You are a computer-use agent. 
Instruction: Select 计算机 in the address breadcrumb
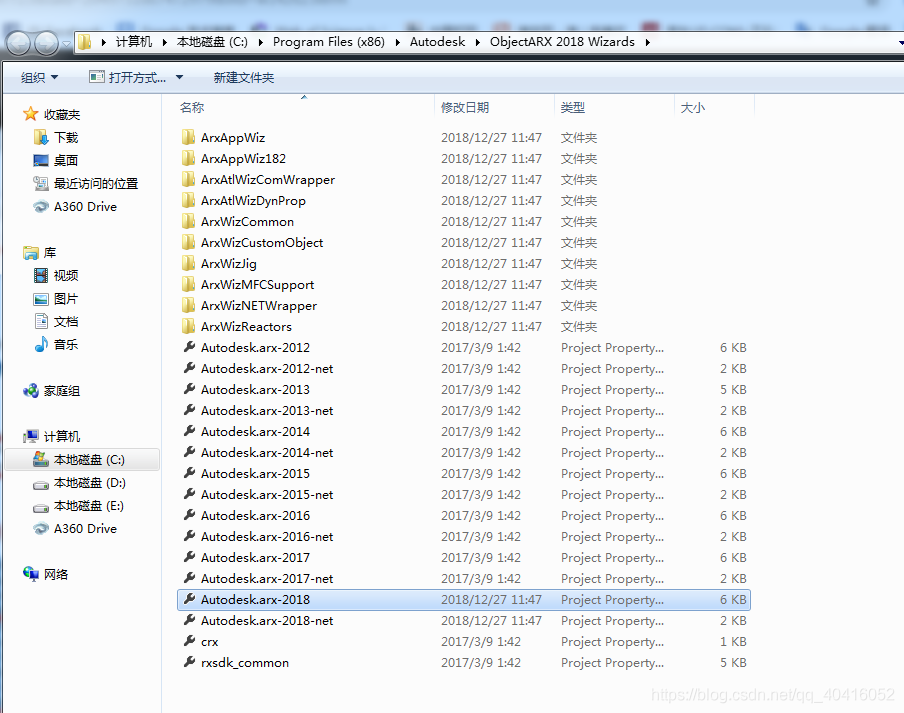coord(134,42)
